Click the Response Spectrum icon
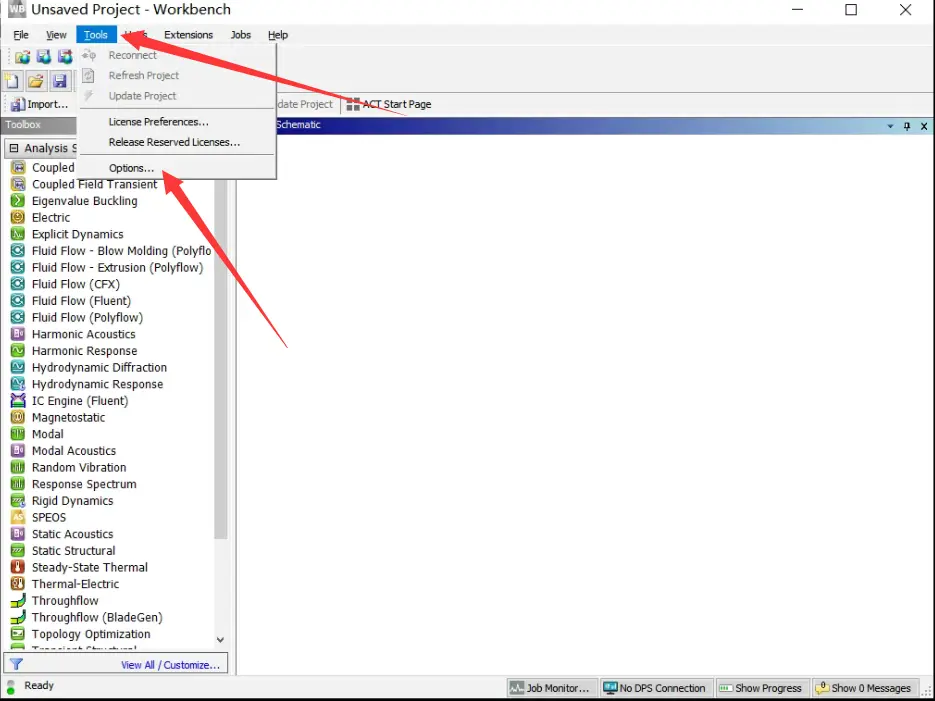This screenshot has height=701, width=935. 18,484
